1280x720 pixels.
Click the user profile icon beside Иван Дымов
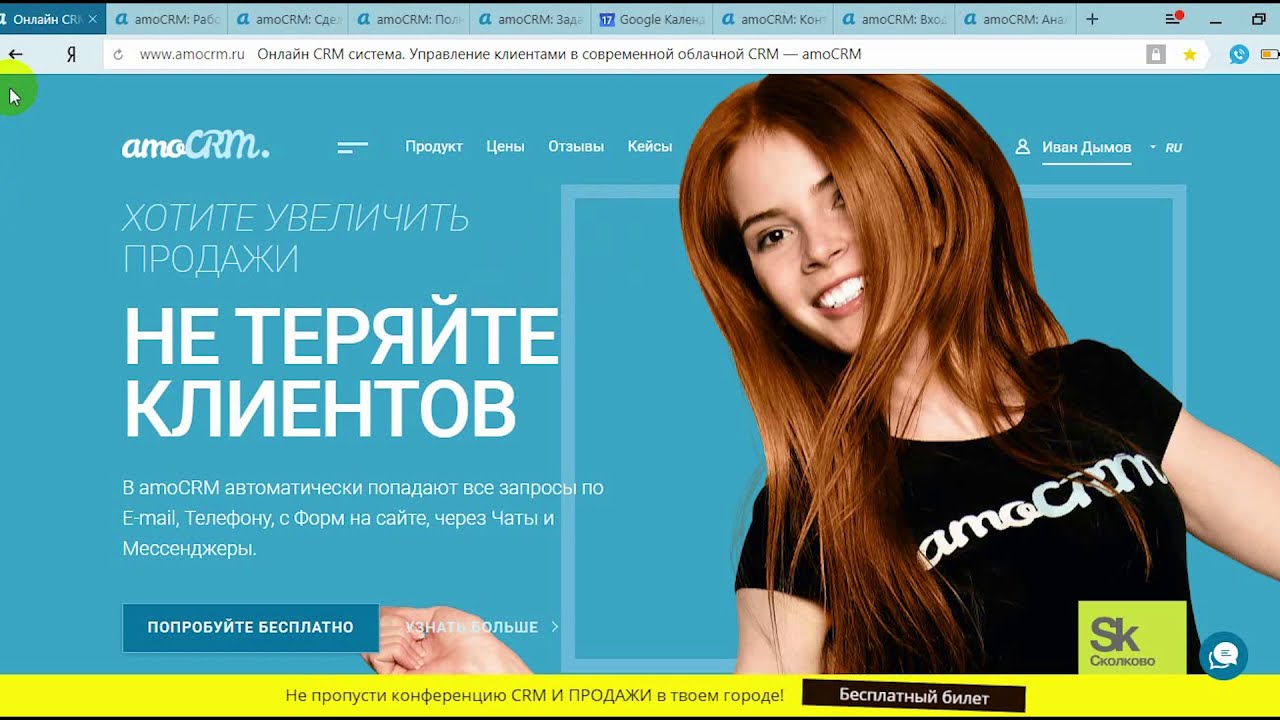(1022, 147)
